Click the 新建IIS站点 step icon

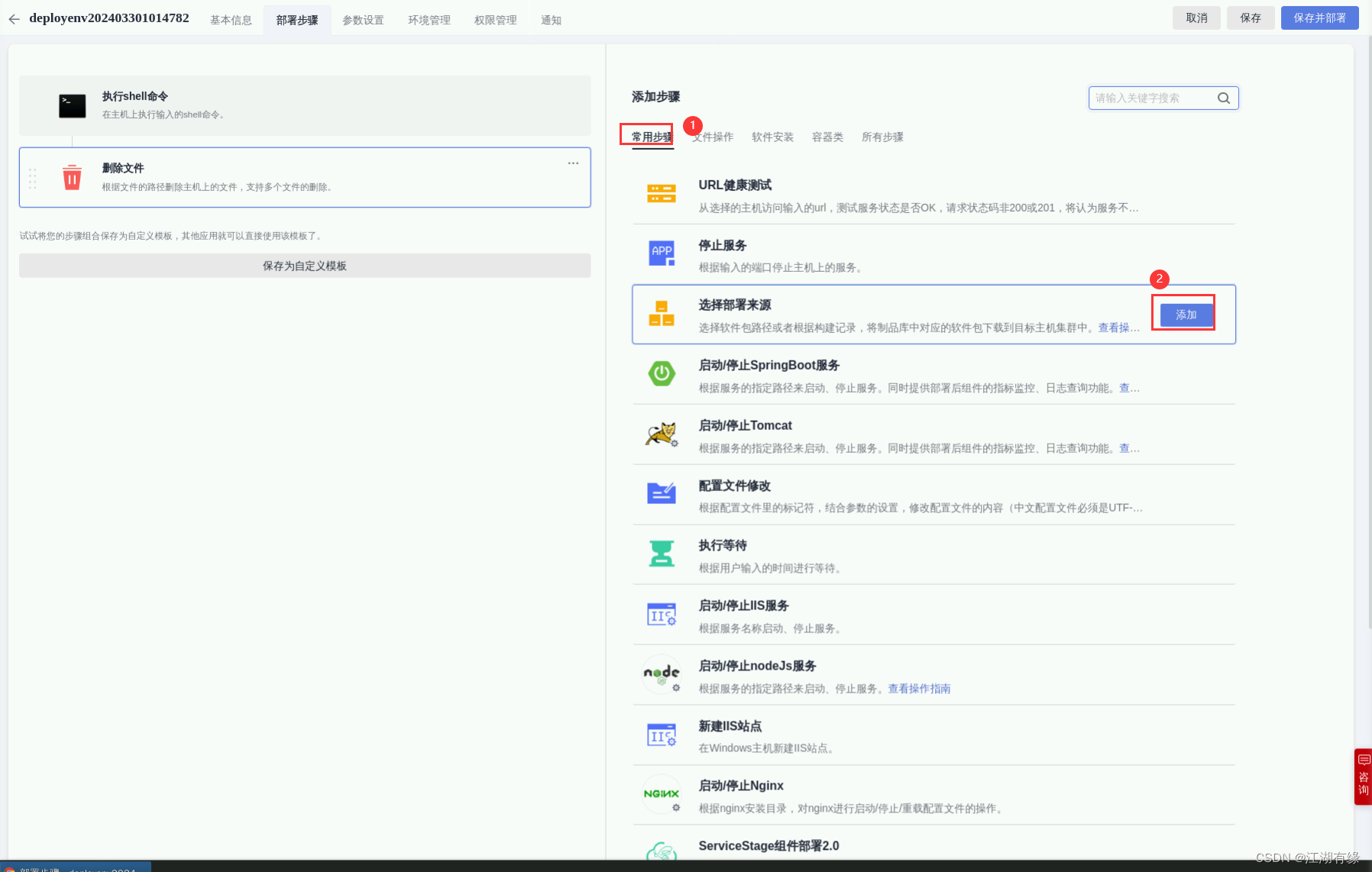pos(662,735)
